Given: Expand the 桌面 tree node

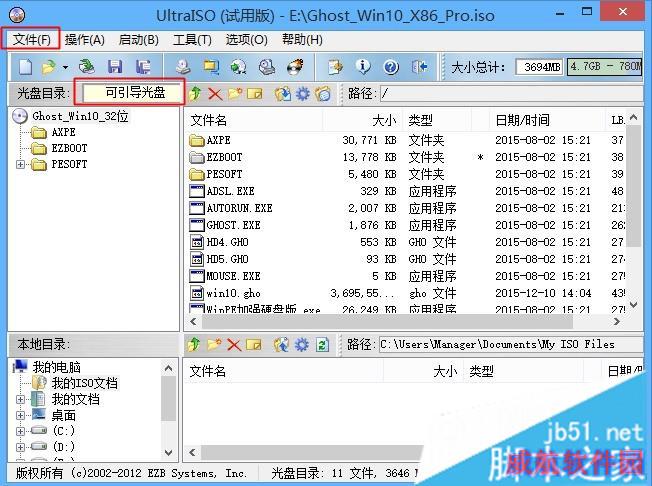Looking at the screenshot, I should pos(20,415).
